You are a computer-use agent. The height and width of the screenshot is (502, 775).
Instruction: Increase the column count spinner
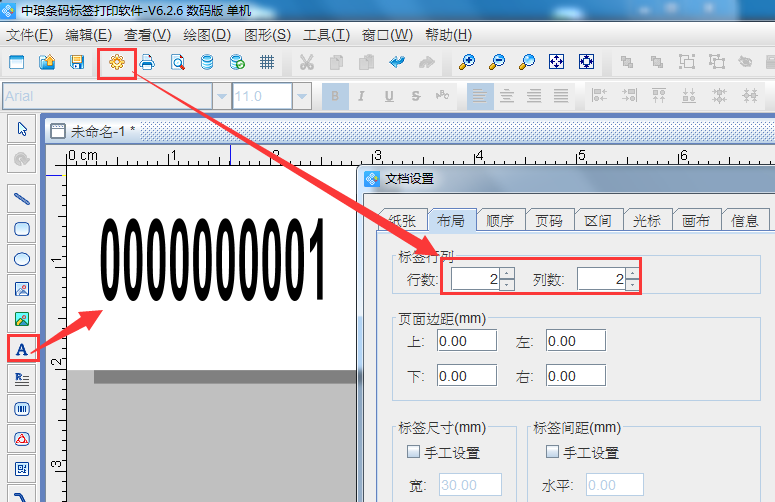tap(633, 274)
